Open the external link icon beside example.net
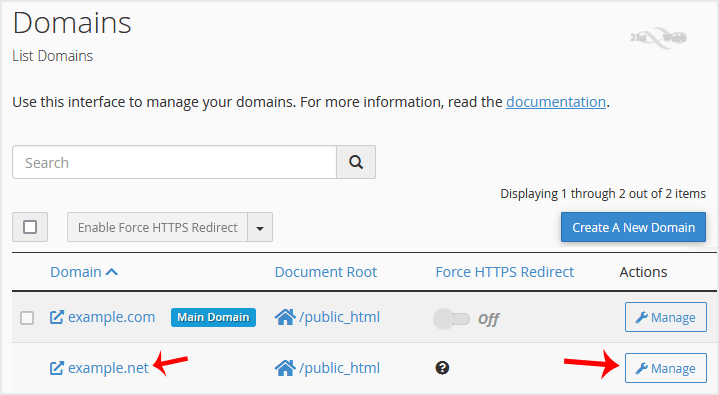 point(57,368)
